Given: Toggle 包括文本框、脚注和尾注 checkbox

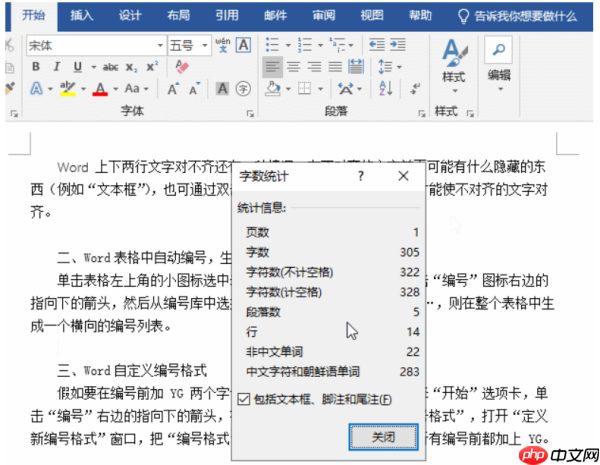Looking at the screenshot, I should pos(243,399).
